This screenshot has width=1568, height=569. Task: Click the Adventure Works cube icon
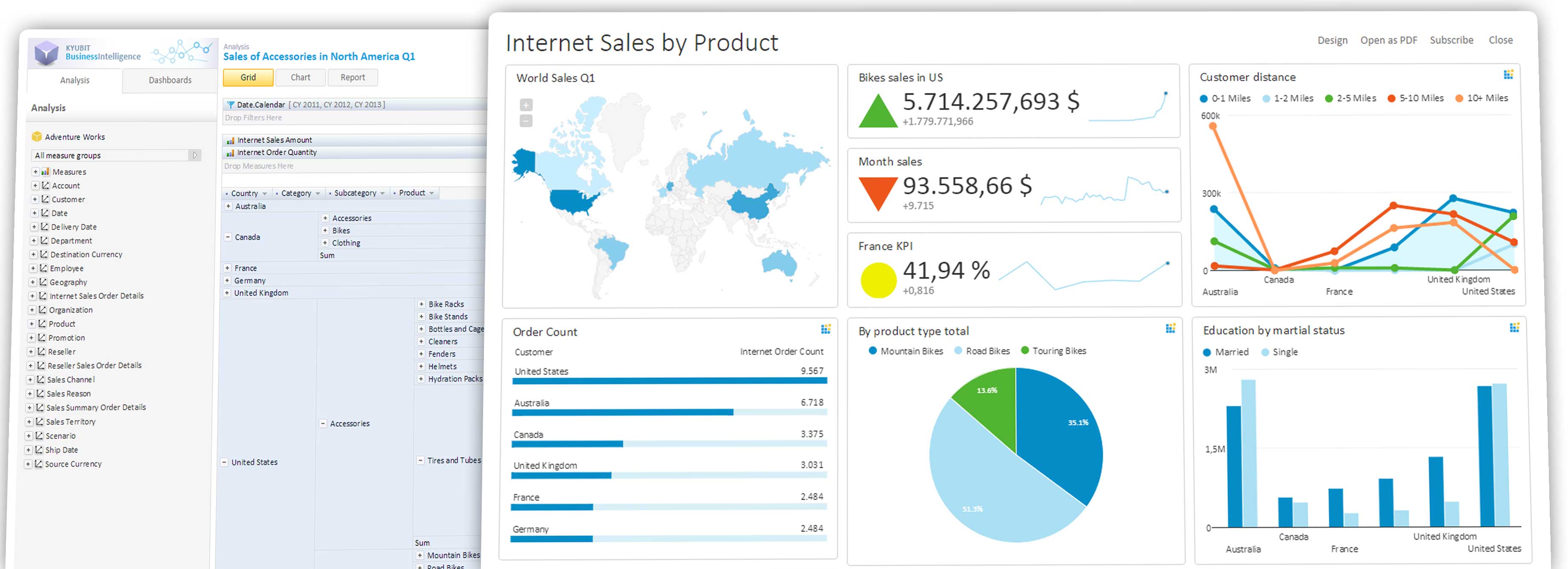point(37,136)
